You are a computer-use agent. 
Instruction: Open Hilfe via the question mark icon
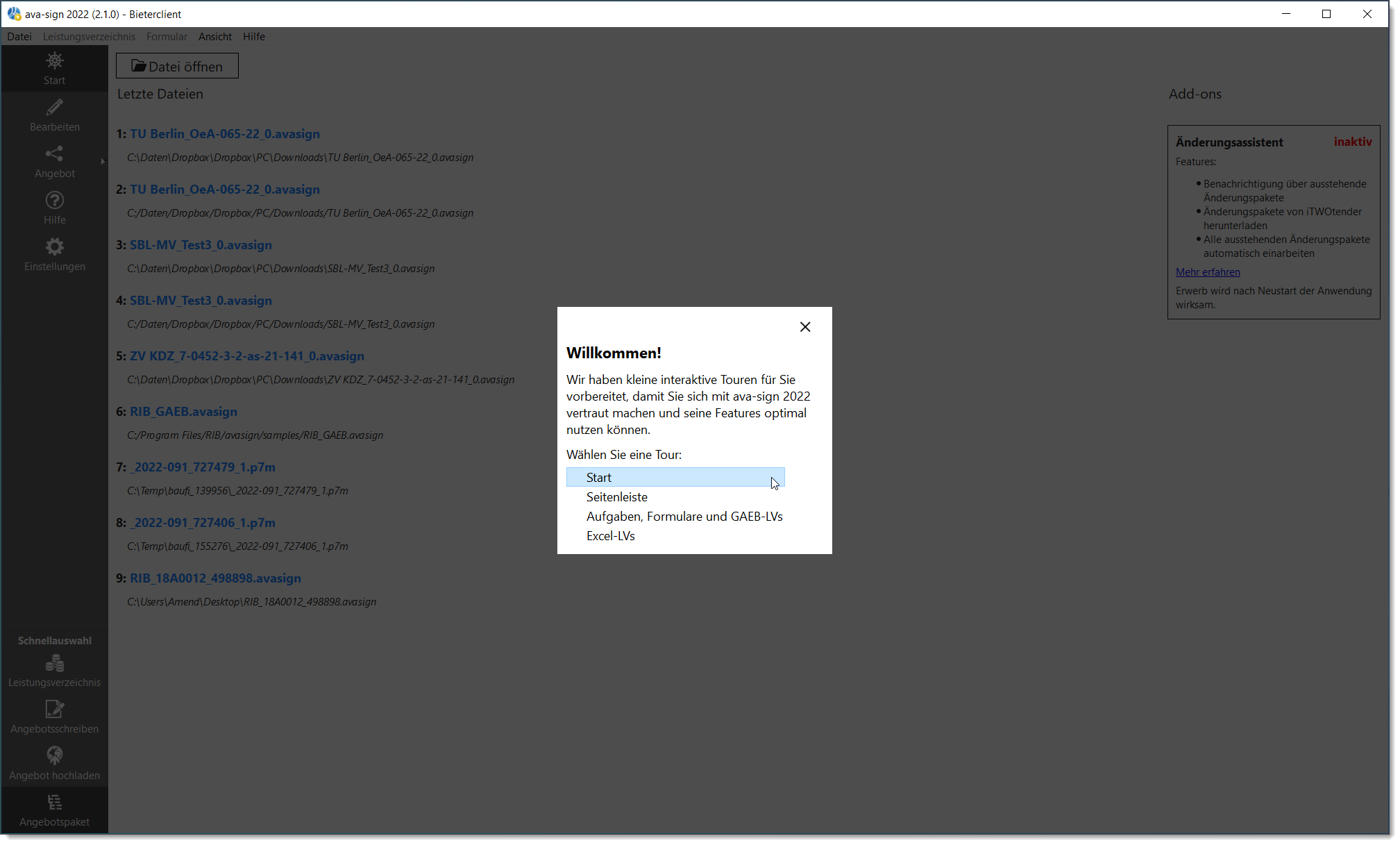click(x=54, y=207)
